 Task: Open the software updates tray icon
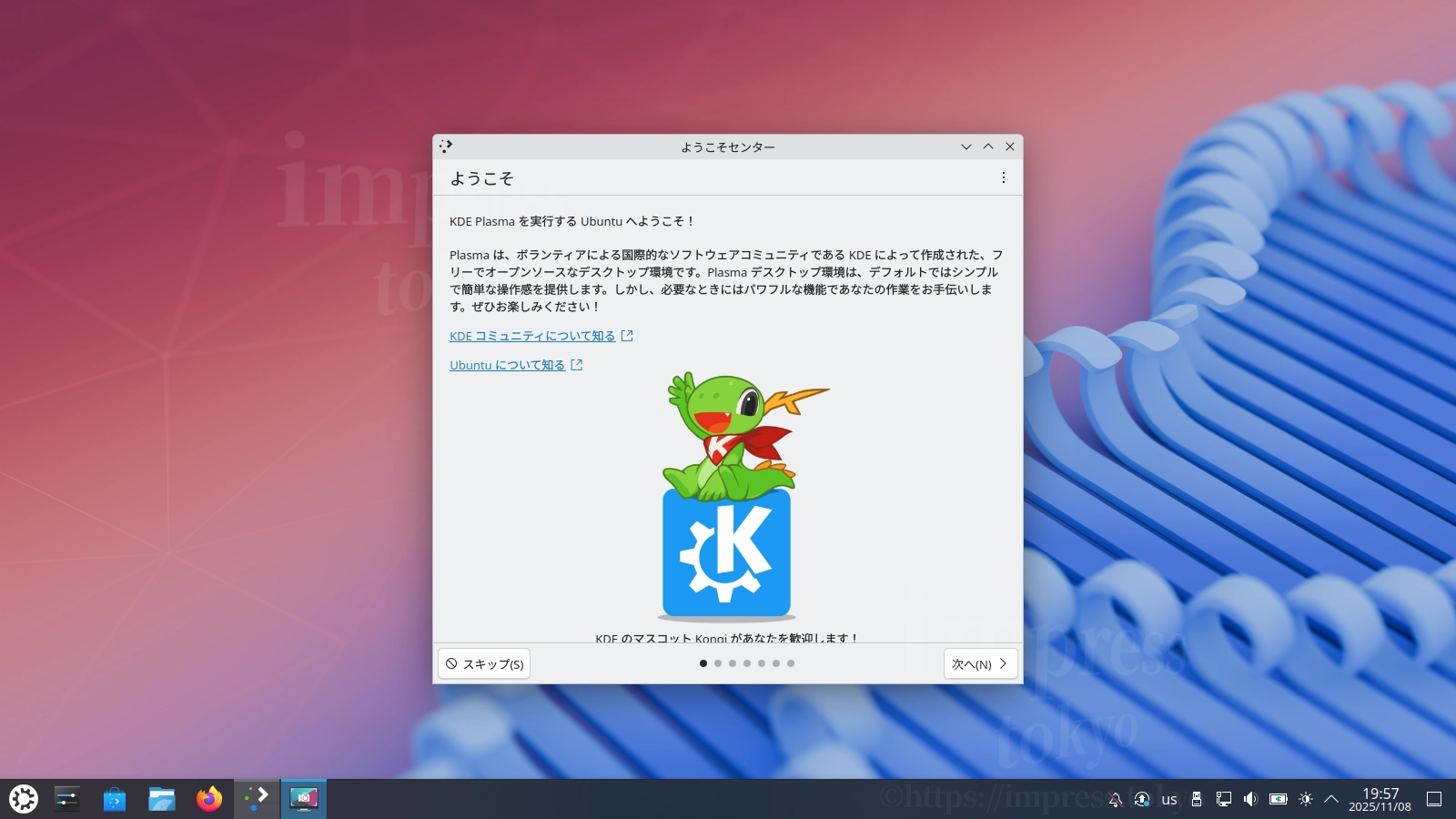pyautogui.click(x=1142, y=799)
